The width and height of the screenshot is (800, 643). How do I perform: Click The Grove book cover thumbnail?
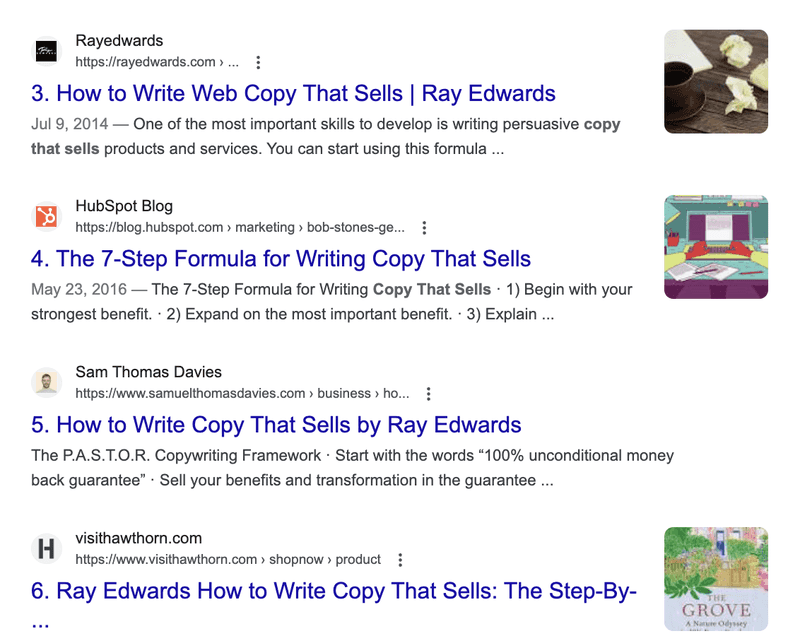[716, 579]
